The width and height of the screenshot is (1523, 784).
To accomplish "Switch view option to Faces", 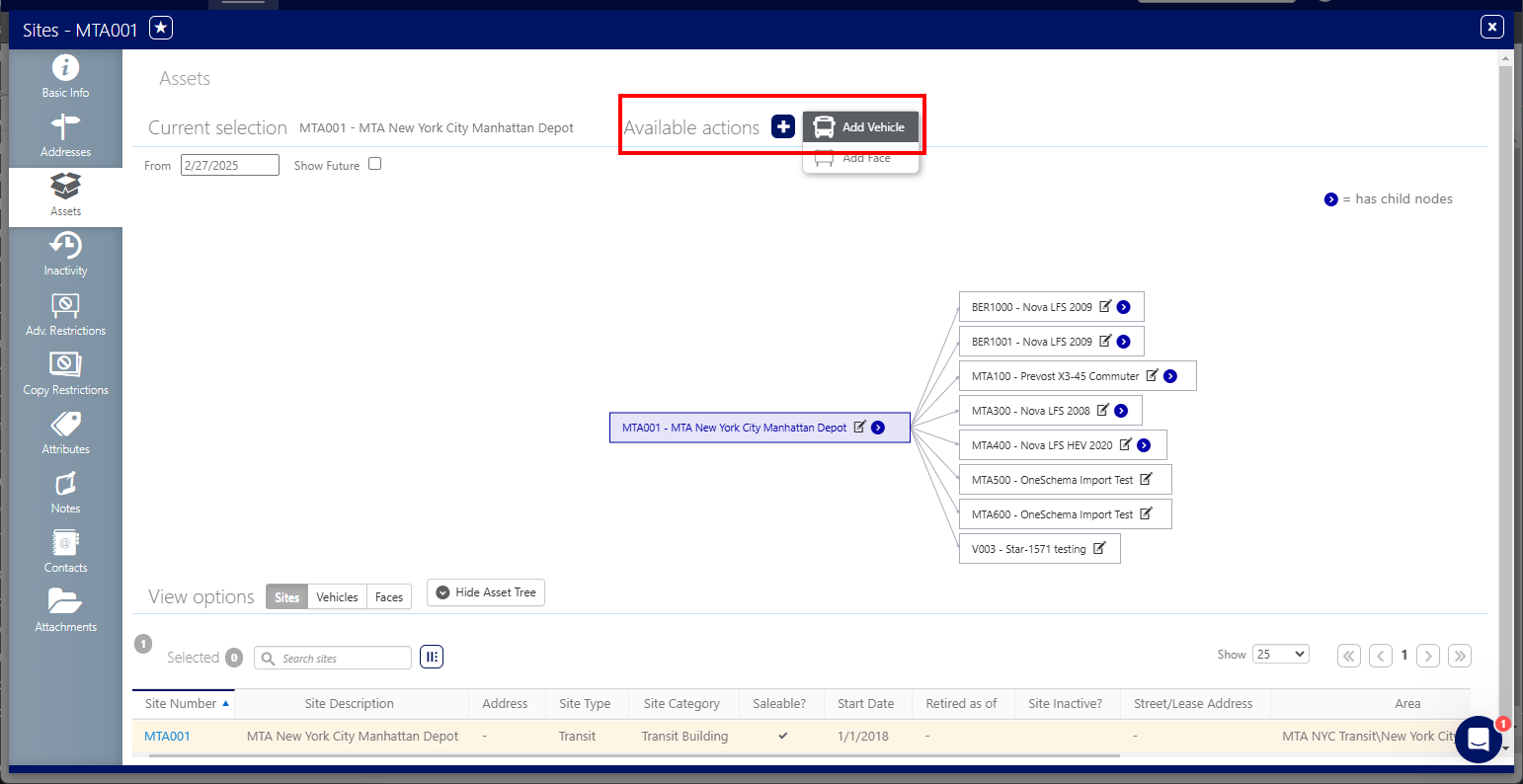I will point(389,596).
